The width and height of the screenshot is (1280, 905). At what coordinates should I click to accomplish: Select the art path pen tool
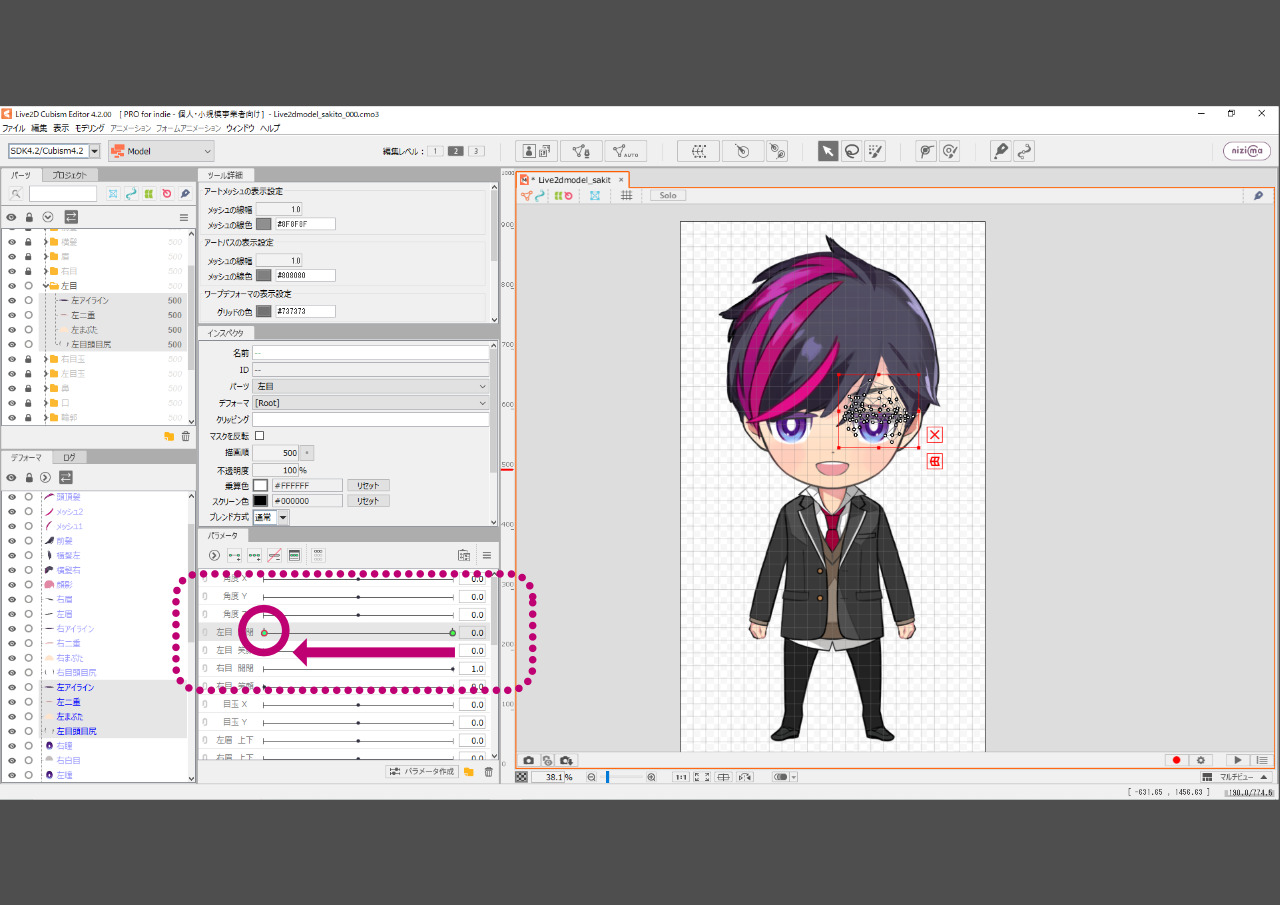coord(1000,151)
